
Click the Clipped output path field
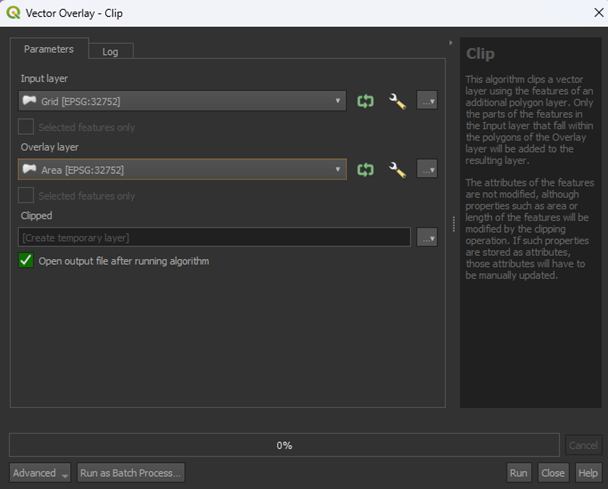point(214,238)
